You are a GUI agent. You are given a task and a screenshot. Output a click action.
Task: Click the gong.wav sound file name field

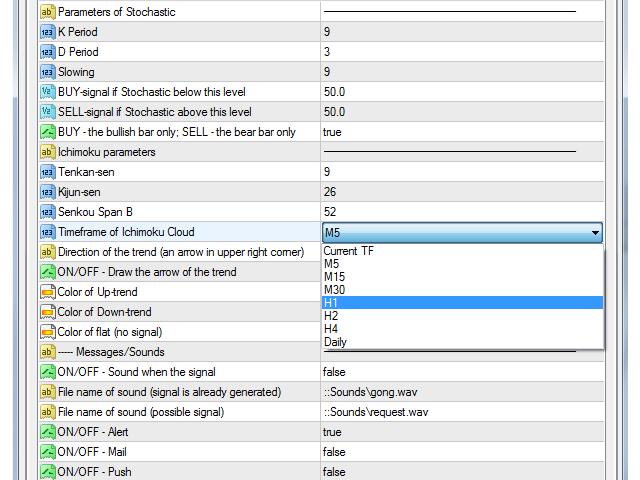click(462, 392)
